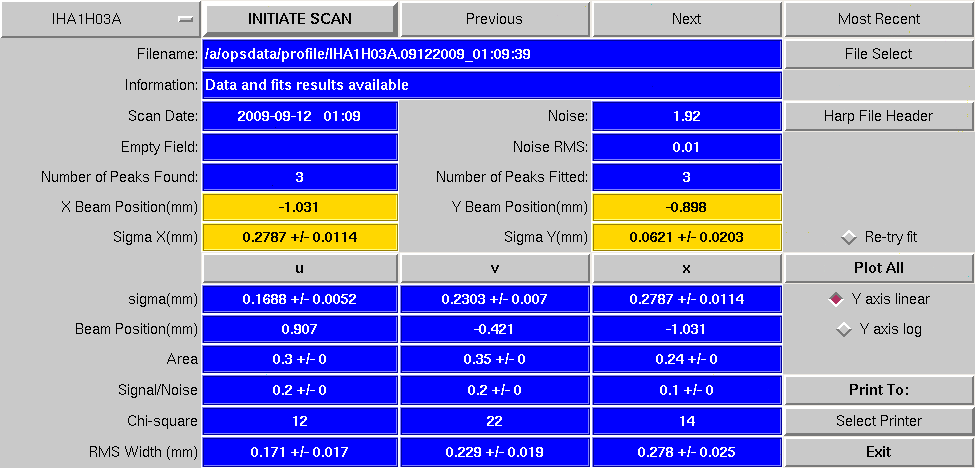975x468 pixels.
Task: Go to the Previous scan
Action: (494, 19)
